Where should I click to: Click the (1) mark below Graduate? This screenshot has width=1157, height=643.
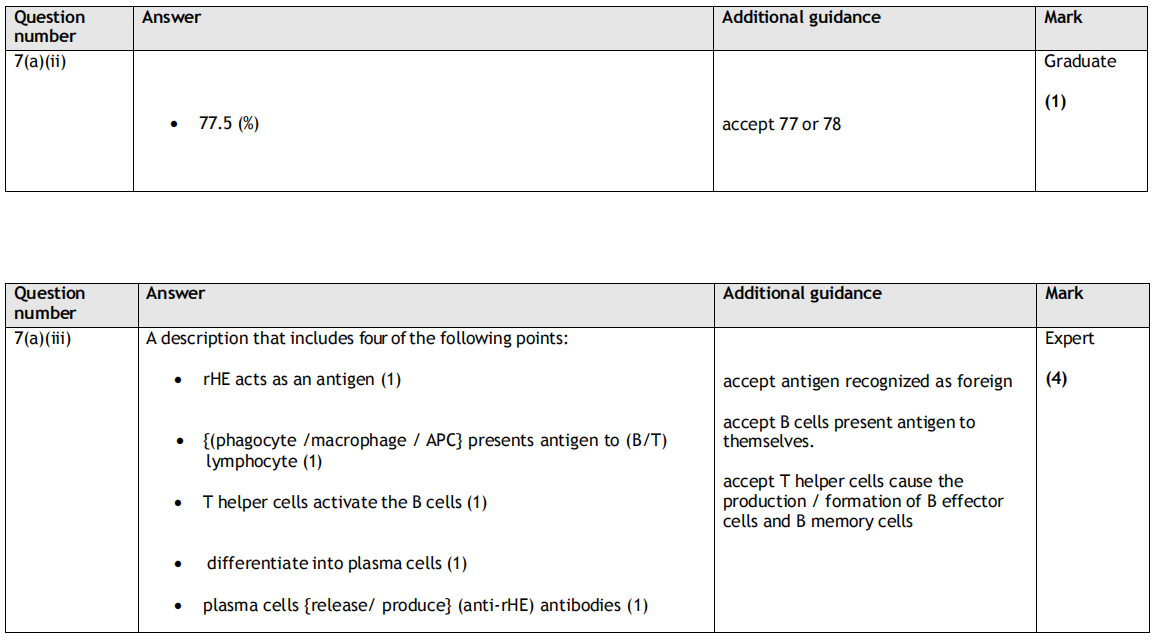(x=1056, y=102)
